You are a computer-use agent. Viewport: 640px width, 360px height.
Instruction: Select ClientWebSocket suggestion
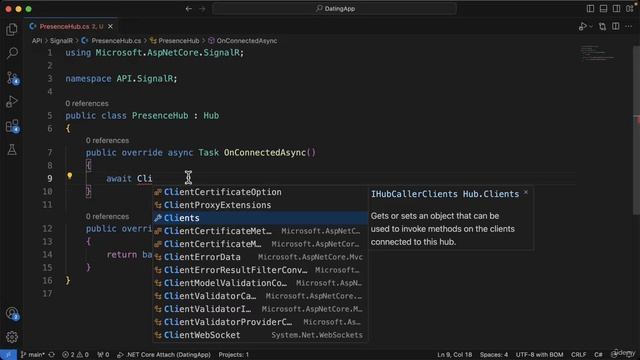click(x=260, y=335)
